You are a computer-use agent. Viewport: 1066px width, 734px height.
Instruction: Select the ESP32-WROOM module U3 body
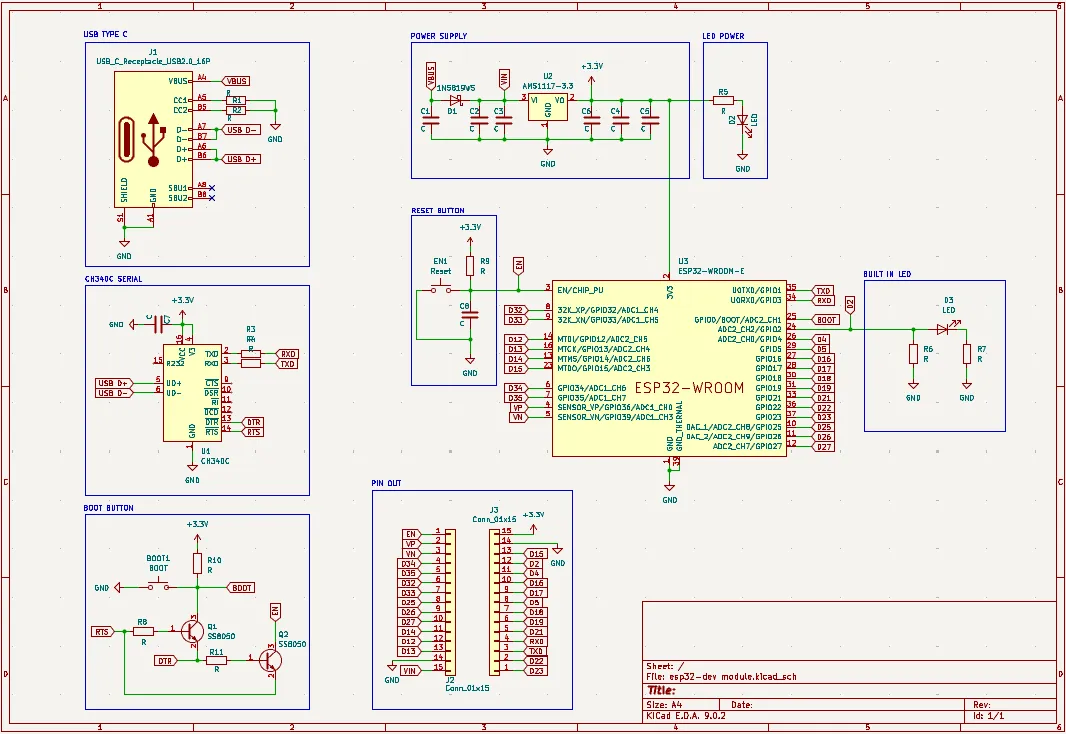(x=668, y=368)
